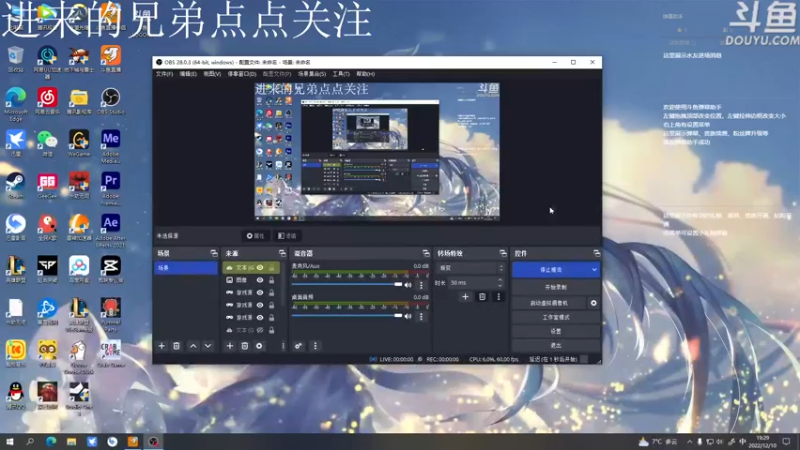
Task: Pop out the 来源 (Sources) dock panel
Action: pyautogui.click(x=282, y=253)
